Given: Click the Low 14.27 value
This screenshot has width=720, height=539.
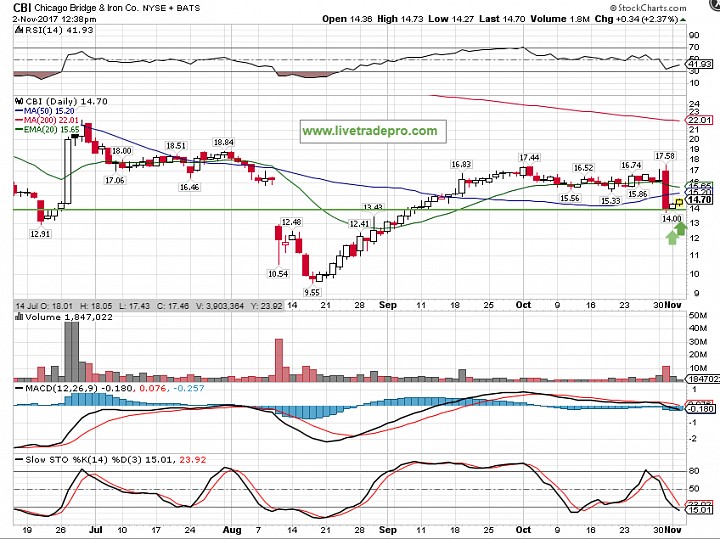Looking at the screenshot, I should [451, 19].
